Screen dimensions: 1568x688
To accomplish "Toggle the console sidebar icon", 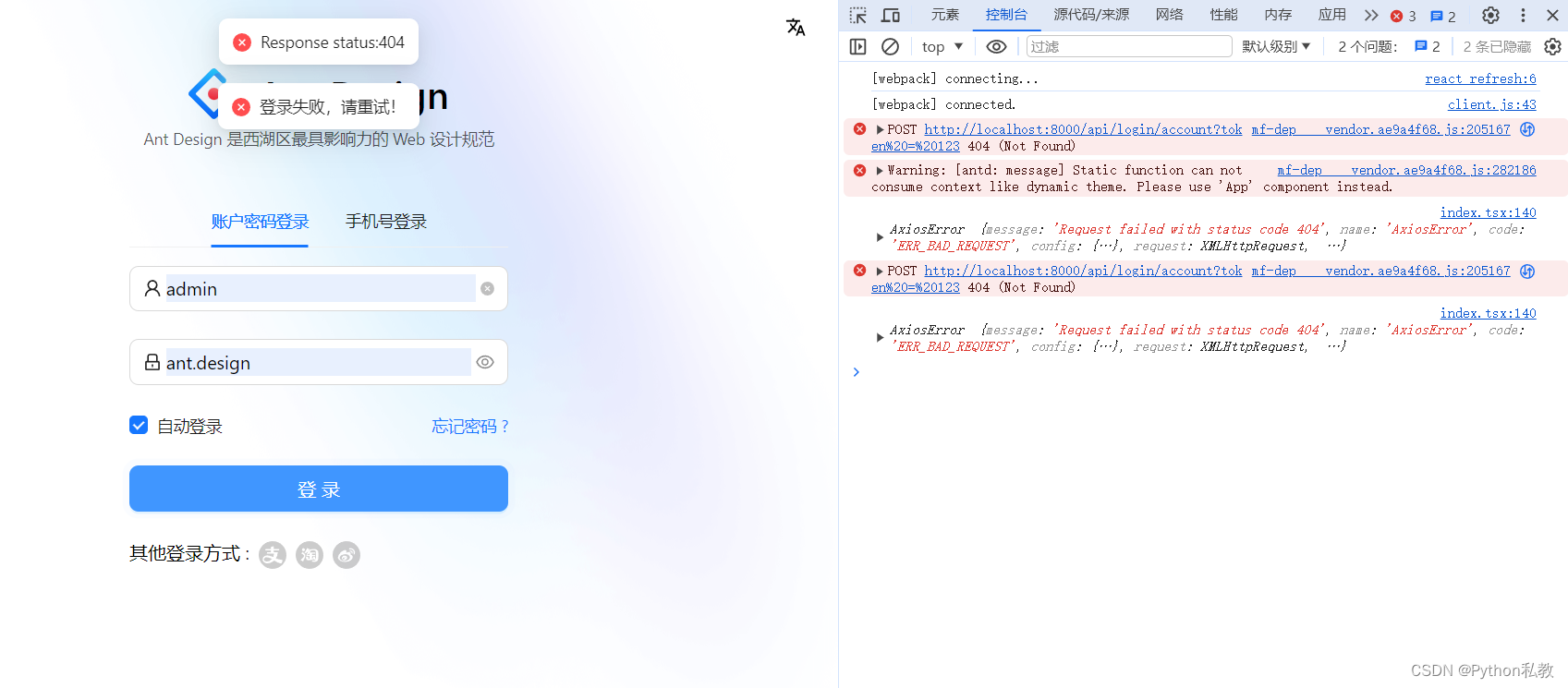I will [x=858, y=46].
